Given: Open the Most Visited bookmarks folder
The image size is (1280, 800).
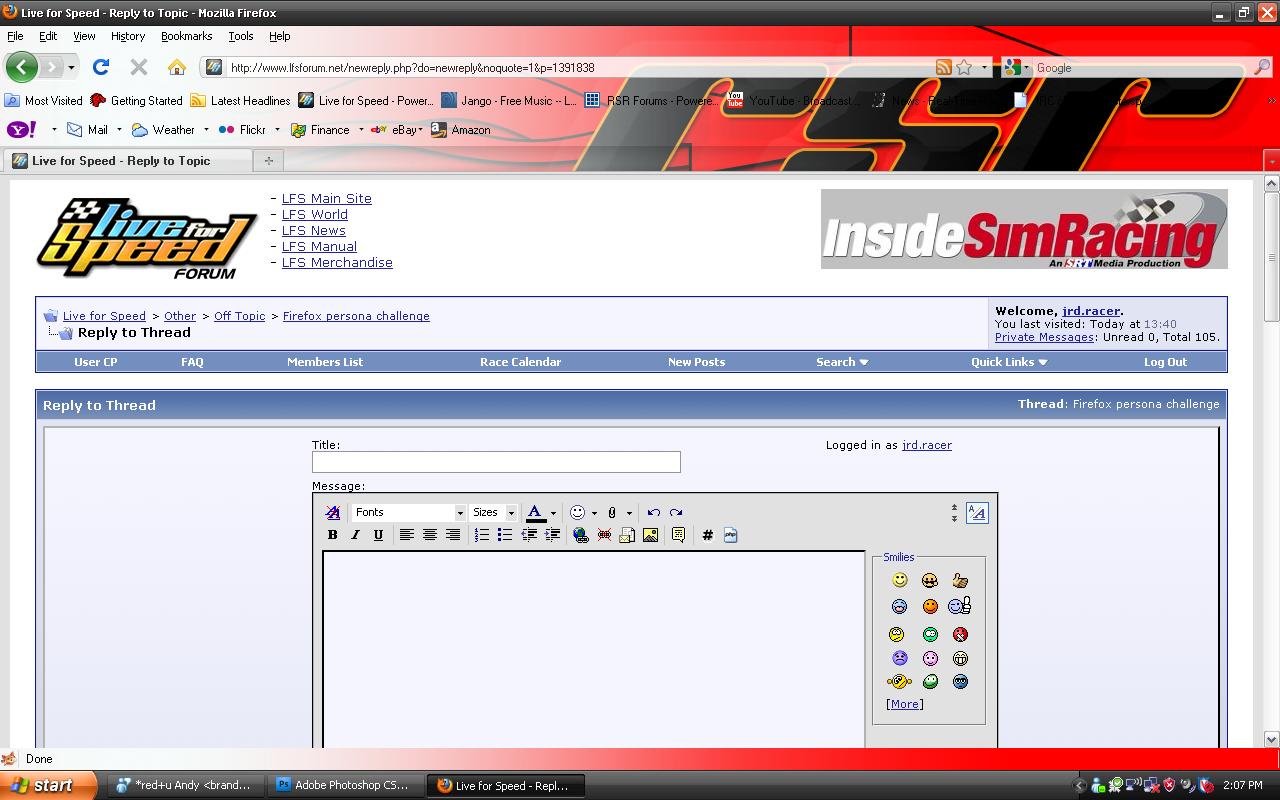Looking at the screenshot, I should tap(44, 101).
